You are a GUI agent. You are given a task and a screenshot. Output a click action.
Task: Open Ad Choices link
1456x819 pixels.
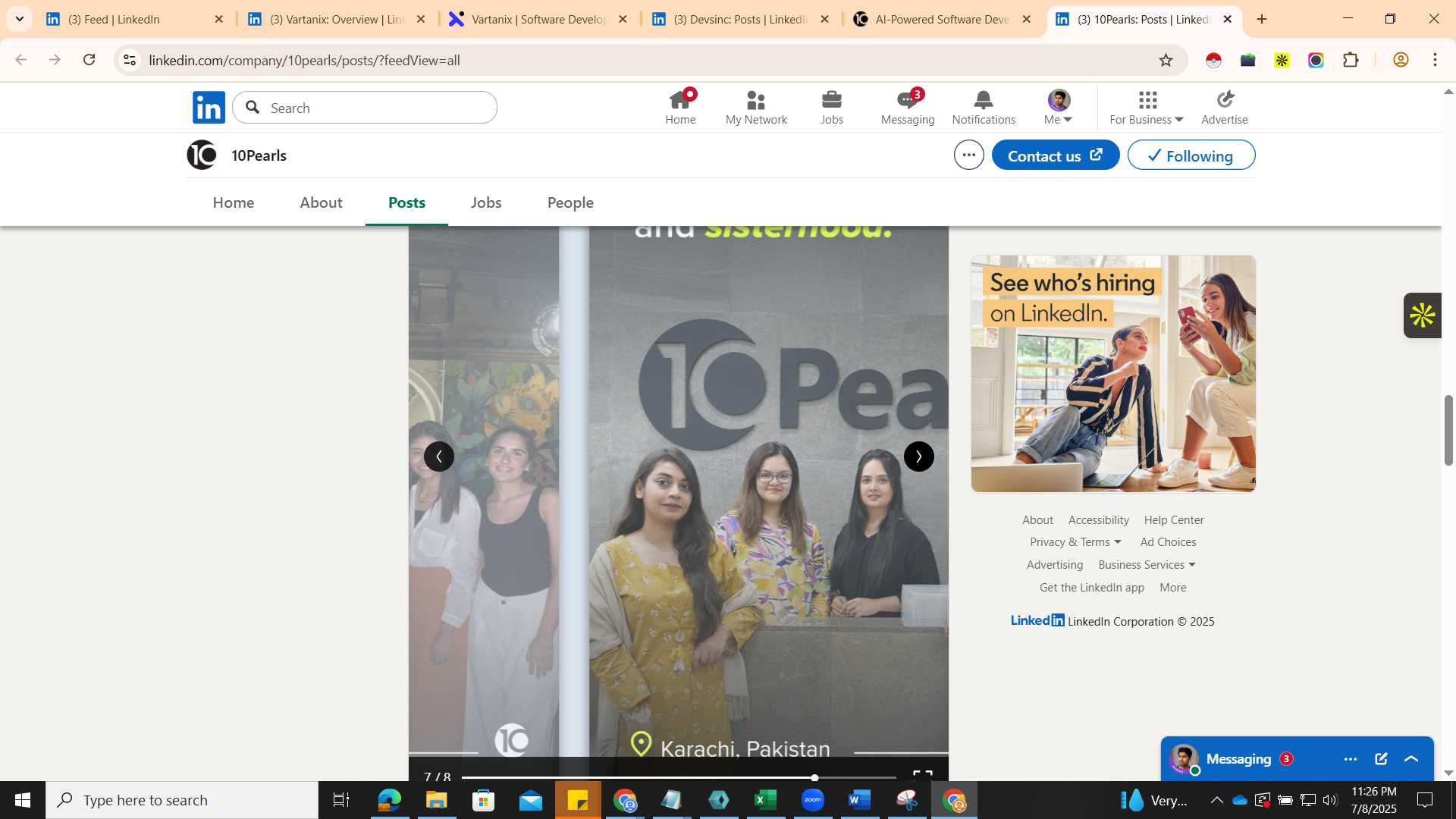1168,542
